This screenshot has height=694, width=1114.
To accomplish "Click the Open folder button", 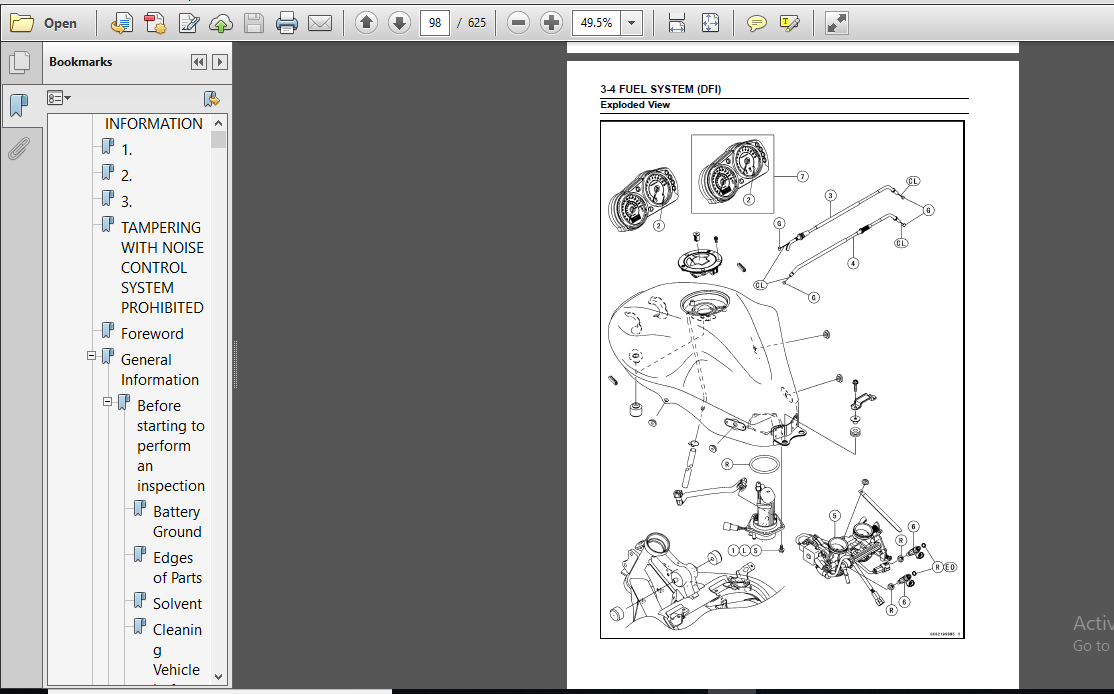I will pyautogui.click(x=43, y=23).
